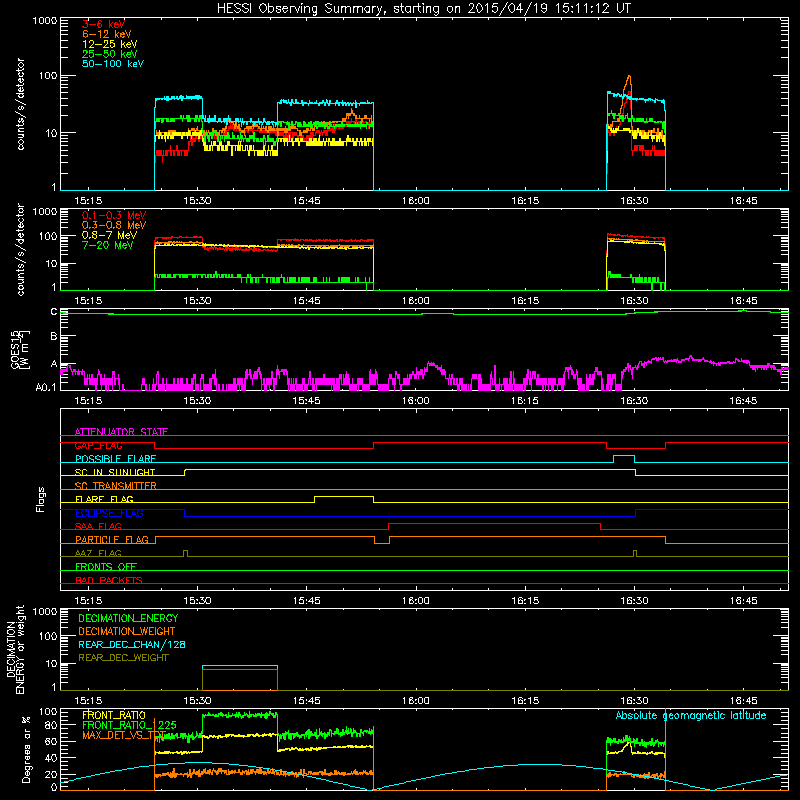The width and height of the screenshot is (800, 800).
Task: Click the FRONT_RATIO legend label
Action: [114, 715]
